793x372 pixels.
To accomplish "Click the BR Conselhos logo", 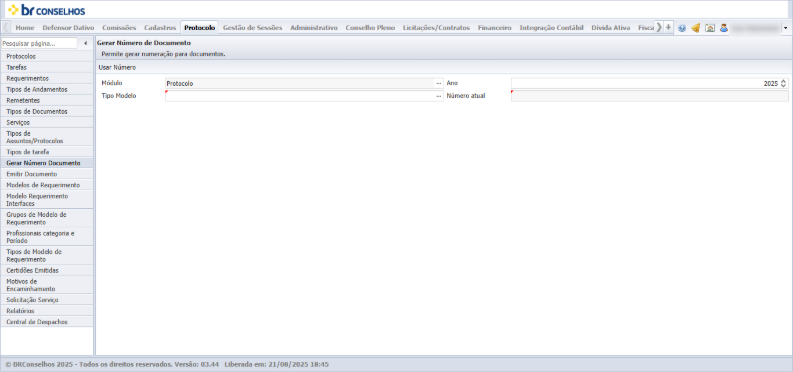I will [x=47, y=10].
